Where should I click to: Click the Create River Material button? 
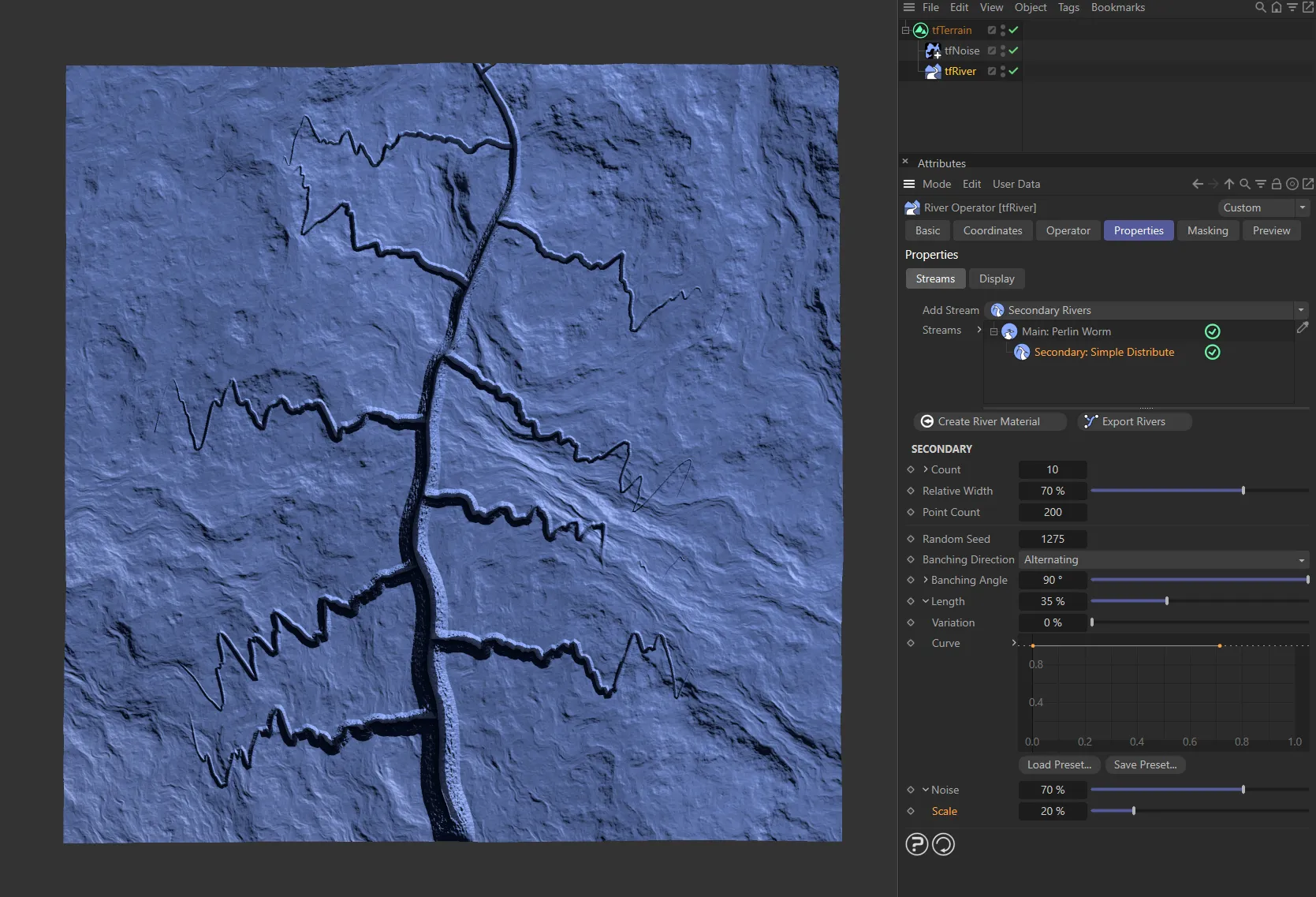pos(989,421)
